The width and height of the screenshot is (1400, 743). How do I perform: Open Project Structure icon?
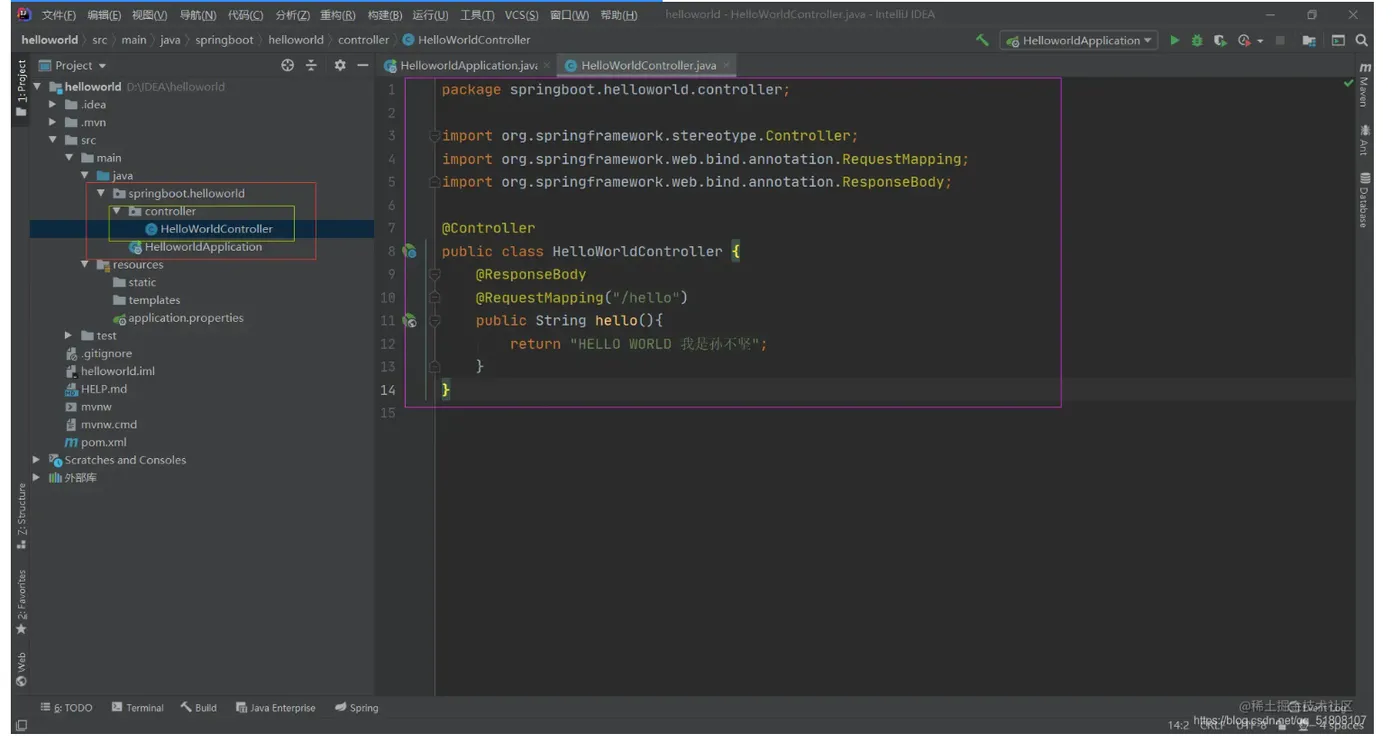[1309, 41]
